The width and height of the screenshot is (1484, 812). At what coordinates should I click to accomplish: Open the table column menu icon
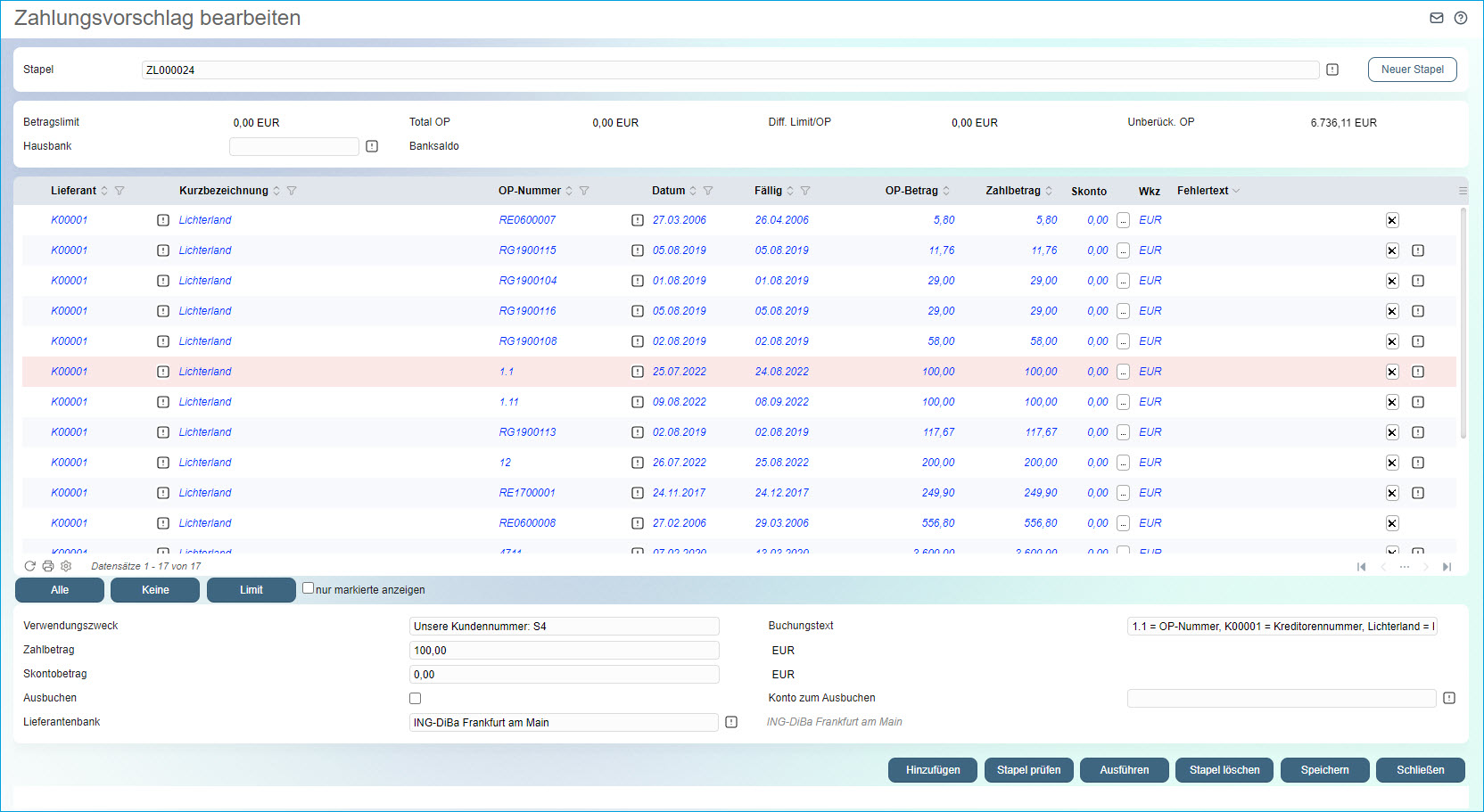tap(1462, 191)
